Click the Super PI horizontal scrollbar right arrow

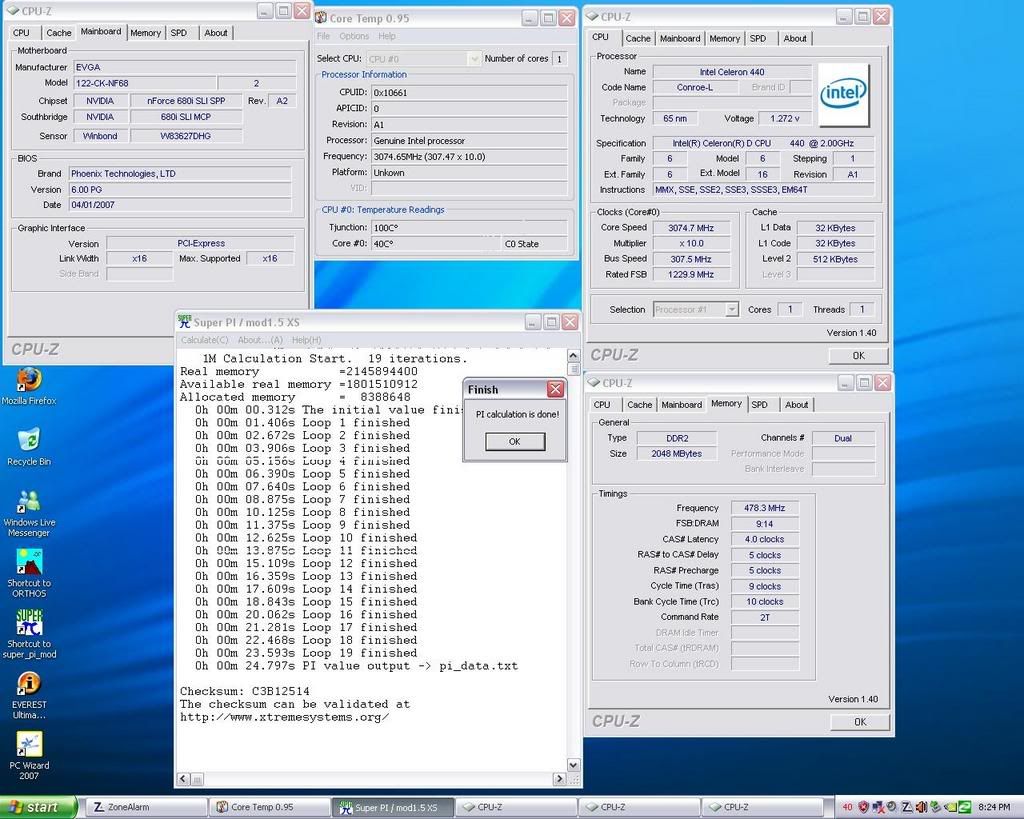[x=560, y=779]
